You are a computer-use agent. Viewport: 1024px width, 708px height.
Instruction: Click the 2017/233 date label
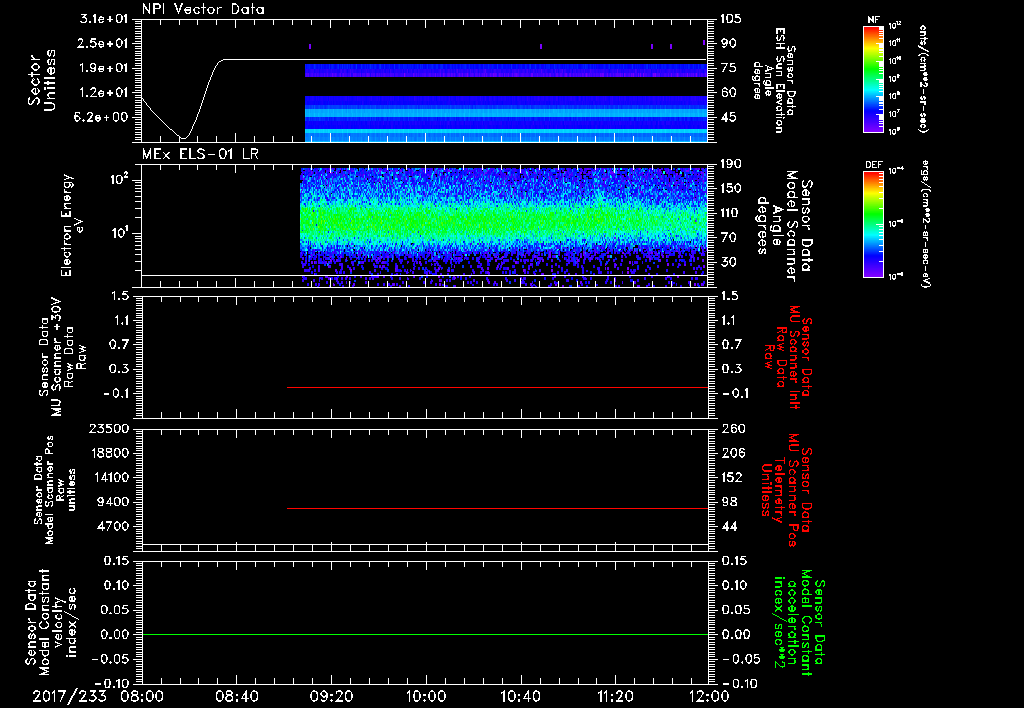tap(69, 696)
